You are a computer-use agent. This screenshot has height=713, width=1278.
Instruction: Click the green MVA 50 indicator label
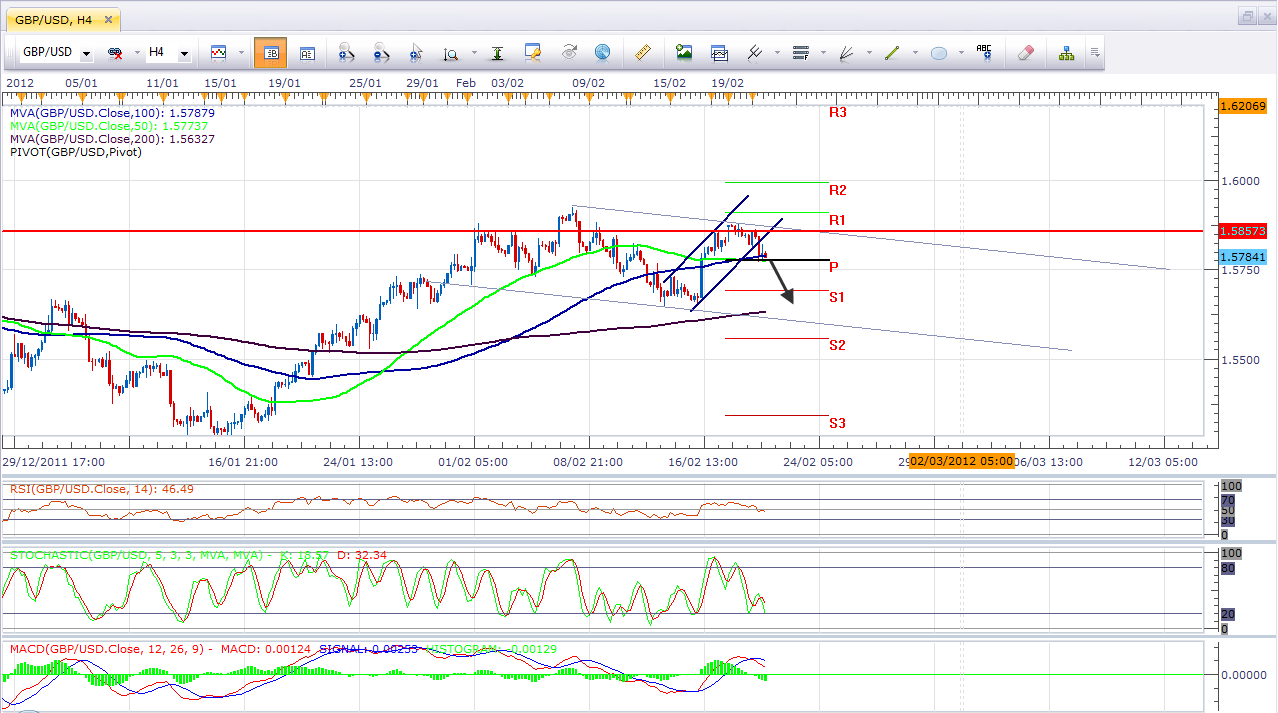(109, 126)
